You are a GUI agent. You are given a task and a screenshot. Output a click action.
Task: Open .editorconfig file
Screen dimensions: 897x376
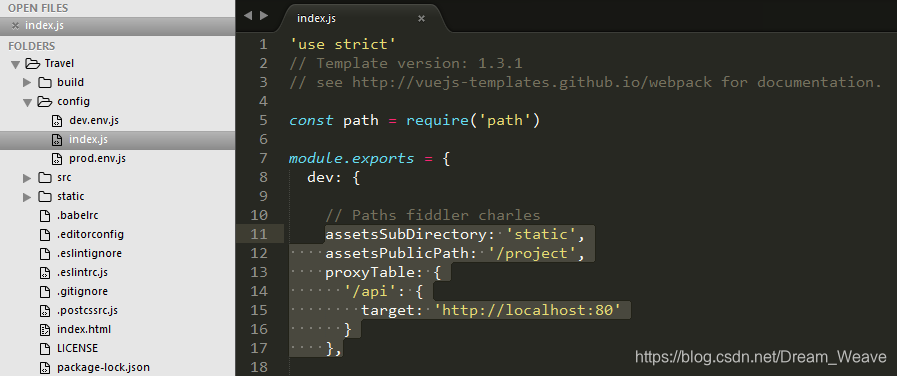(90, 235)
